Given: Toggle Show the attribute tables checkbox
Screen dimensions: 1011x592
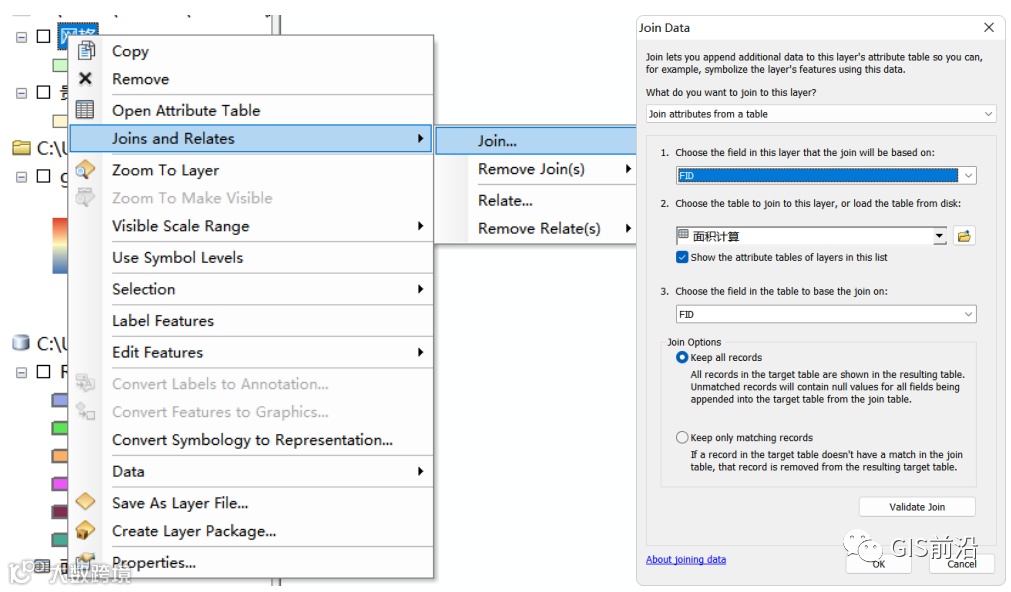Looking at the screenshot, I should coord(682,257).
